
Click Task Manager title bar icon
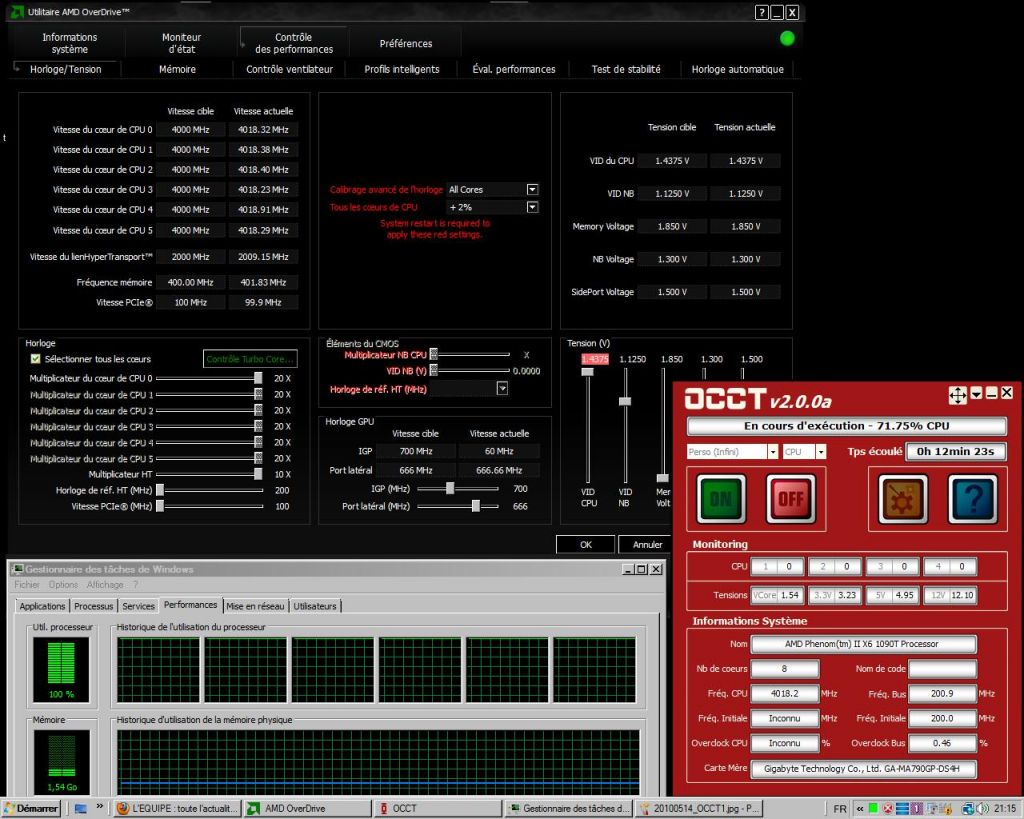pos(18,569)
